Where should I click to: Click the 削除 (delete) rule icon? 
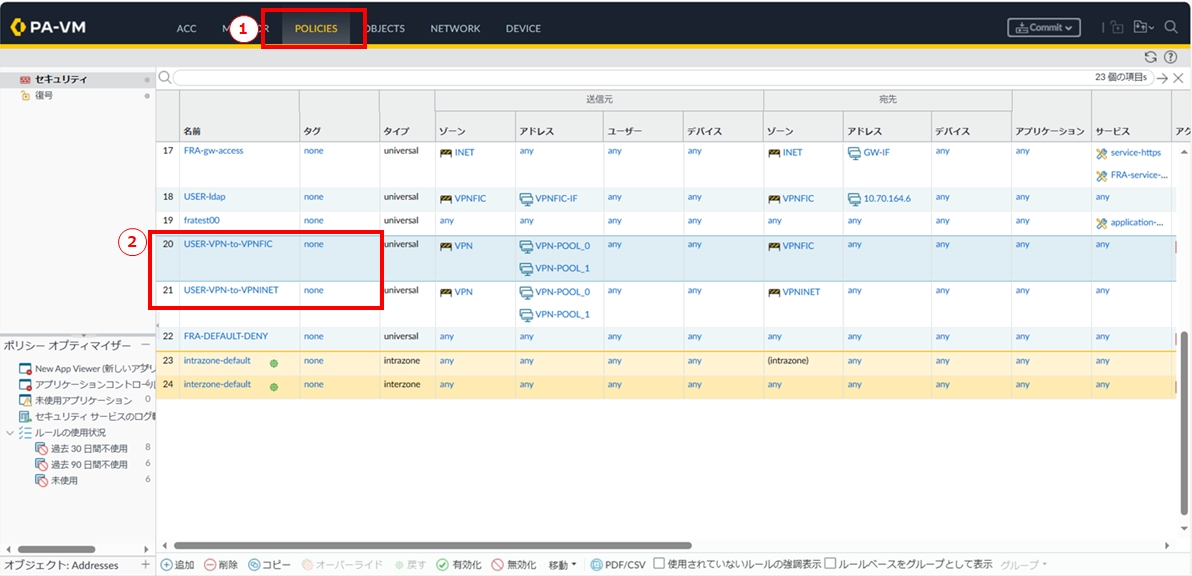click(x=210, y=565)
